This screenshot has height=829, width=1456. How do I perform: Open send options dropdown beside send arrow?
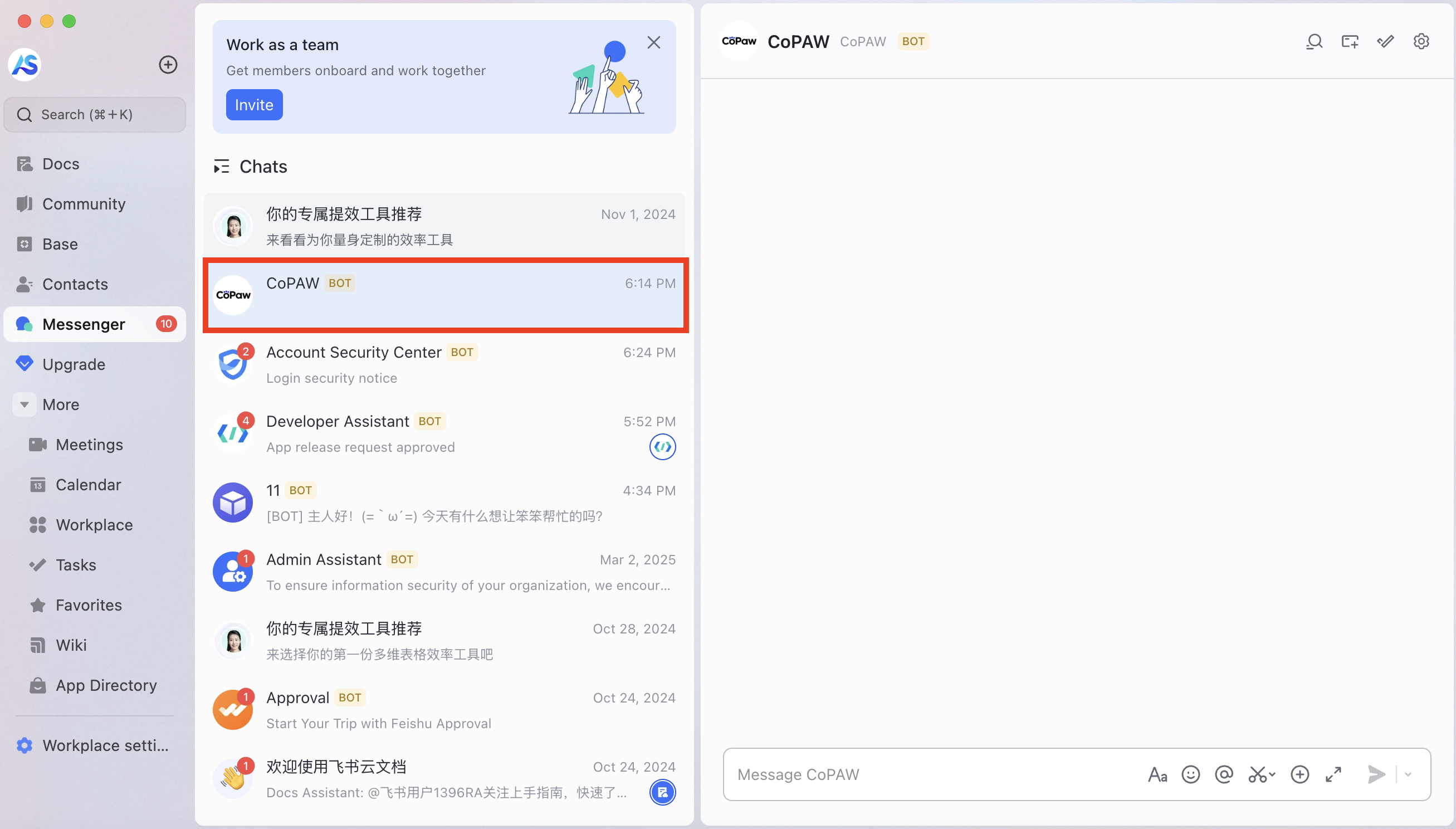pos(1408,774)
